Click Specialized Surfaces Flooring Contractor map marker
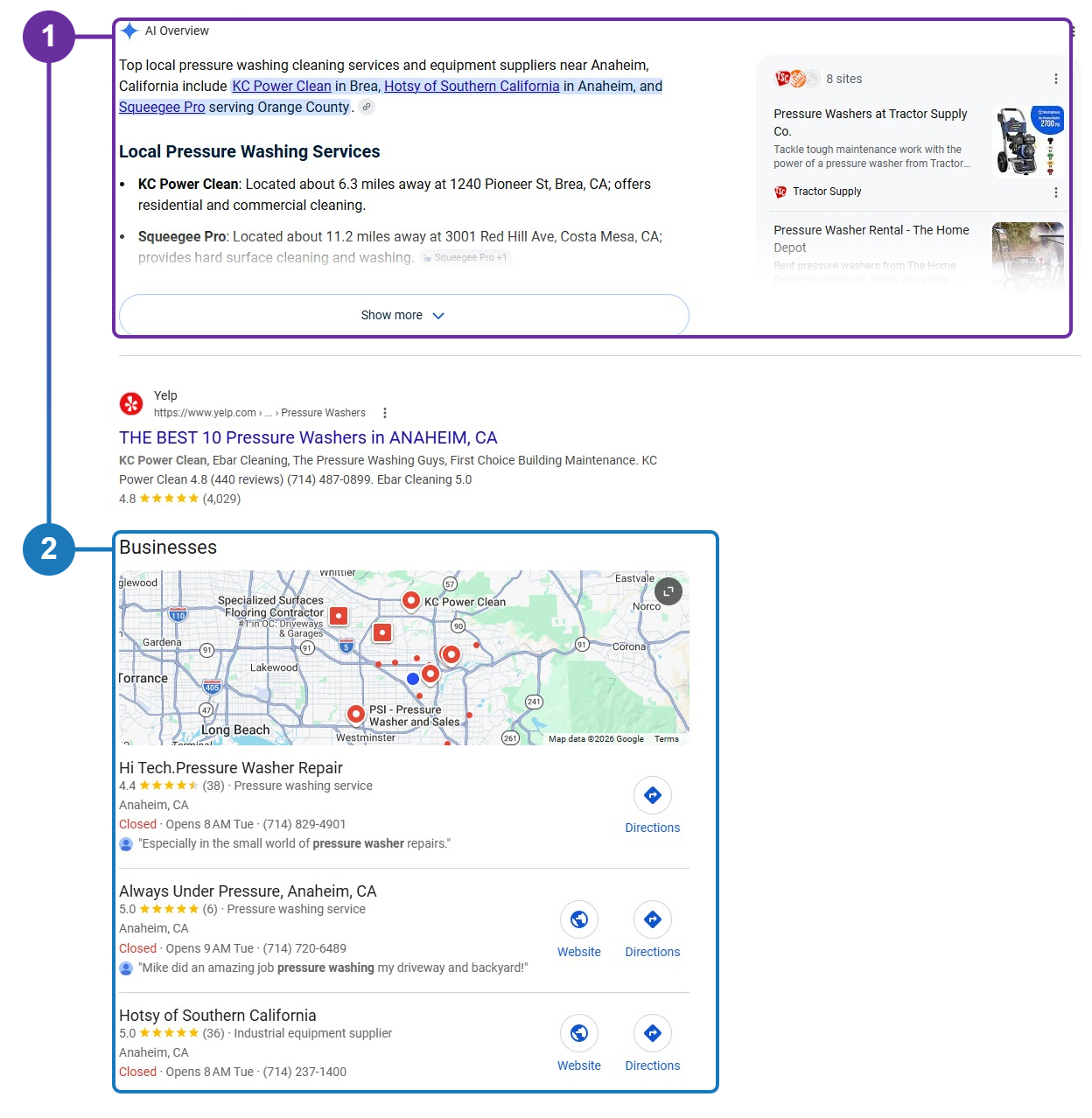Image resolution: width=1092 pixels, height=1118 pixels. (339, 616)
